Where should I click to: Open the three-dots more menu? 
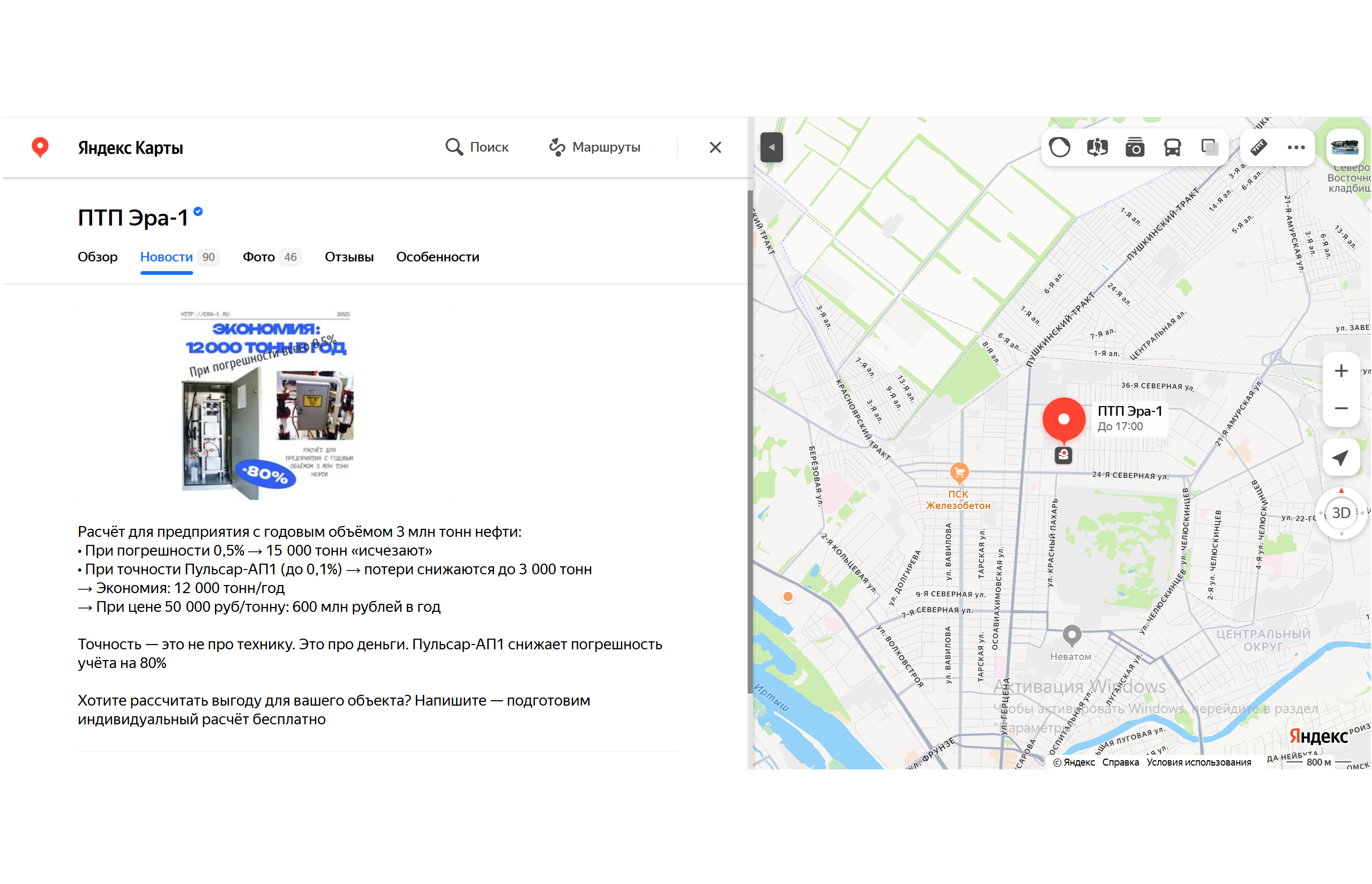(x=1296, y=147)
